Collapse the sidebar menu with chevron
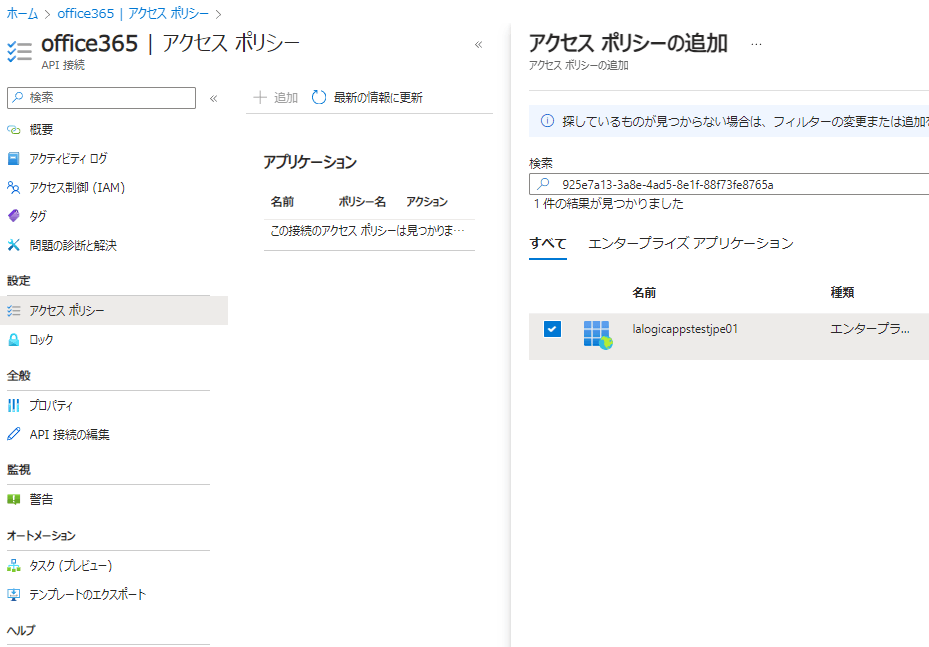The height and width of the screenshot is (647, 929). [214, 98]
